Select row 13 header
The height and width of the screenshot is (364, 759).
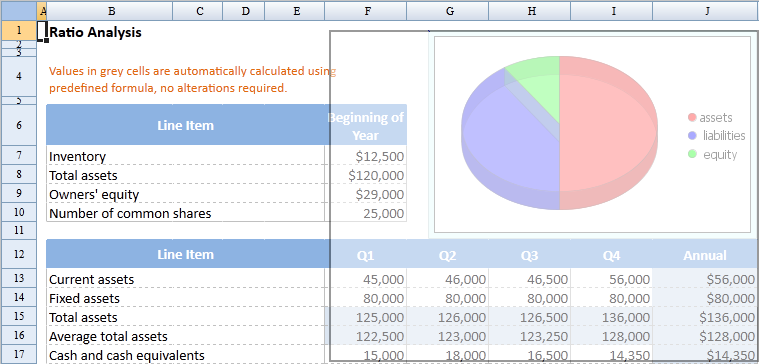19,278
